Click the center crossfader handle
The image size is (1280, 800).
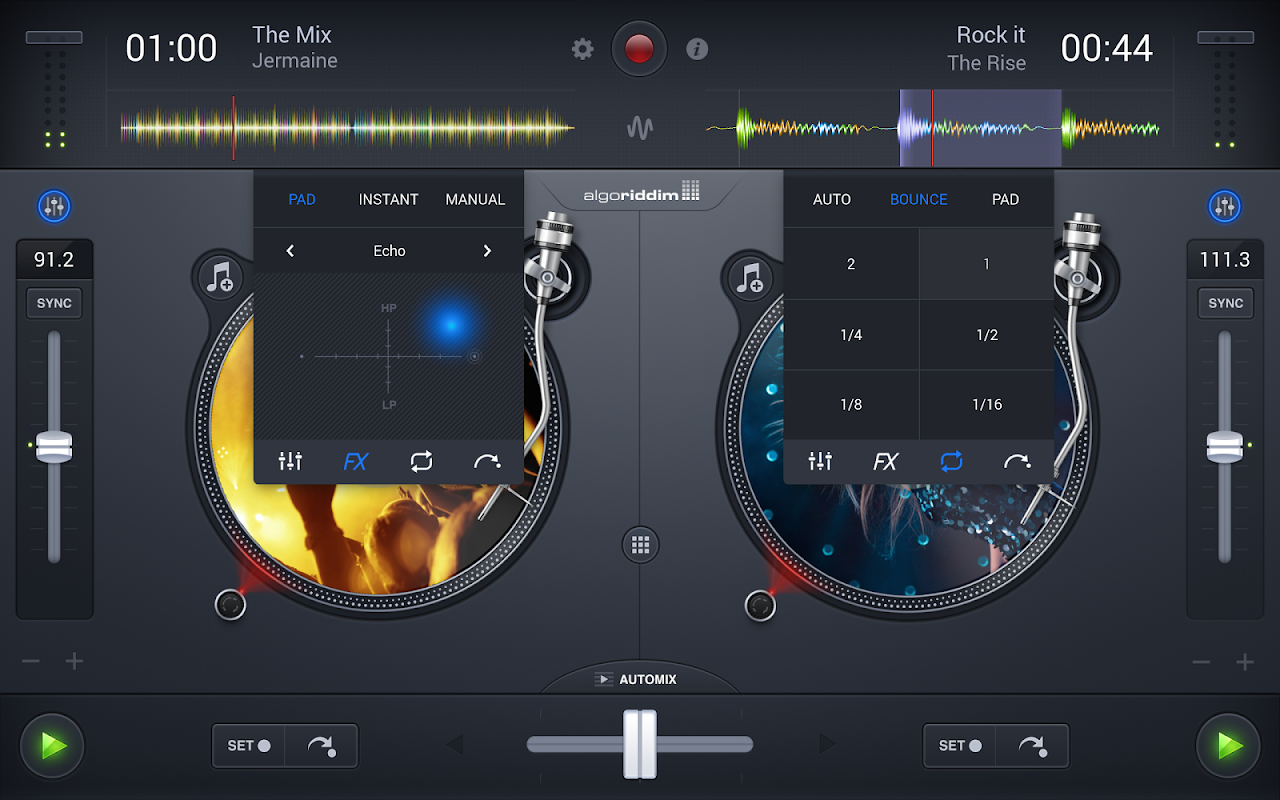click(x=640, y=743)
